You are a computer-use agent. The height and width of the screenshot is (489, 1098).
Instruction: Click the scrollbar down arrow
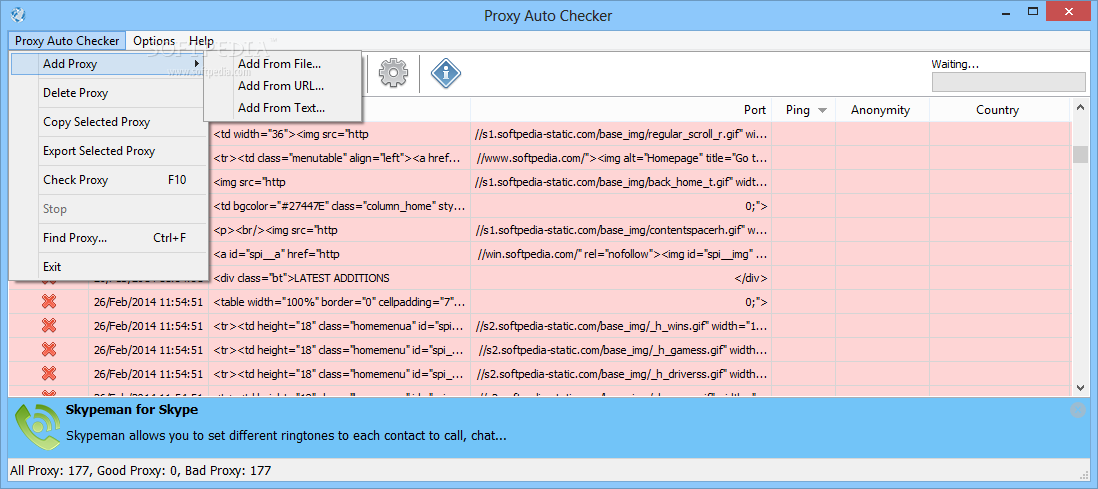tap(1080, 387)
